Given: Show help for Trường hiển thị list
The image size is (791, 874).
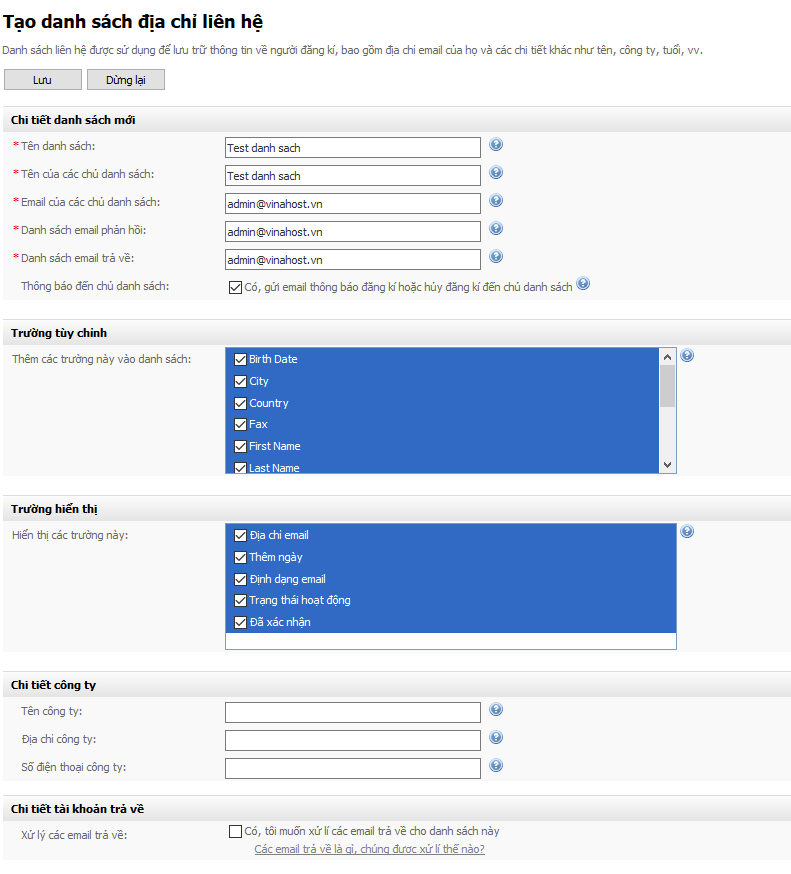Looking at the screenshot, I should [x=687, y=532].
